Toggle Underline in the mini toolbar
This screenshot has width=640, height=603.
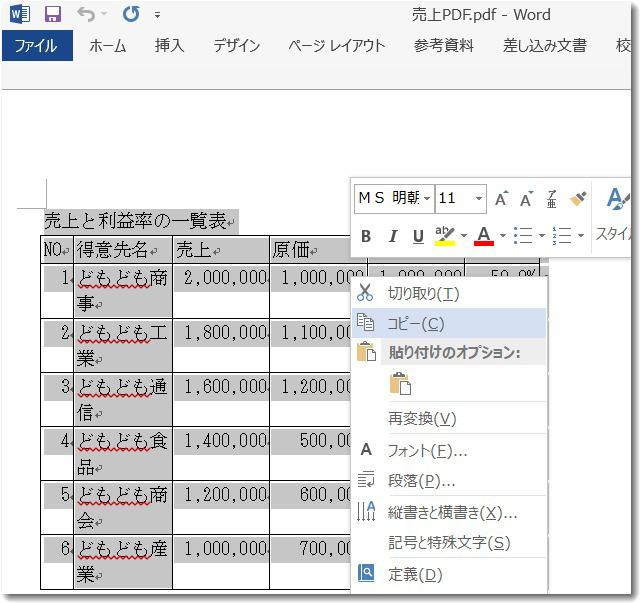[418, 236]
